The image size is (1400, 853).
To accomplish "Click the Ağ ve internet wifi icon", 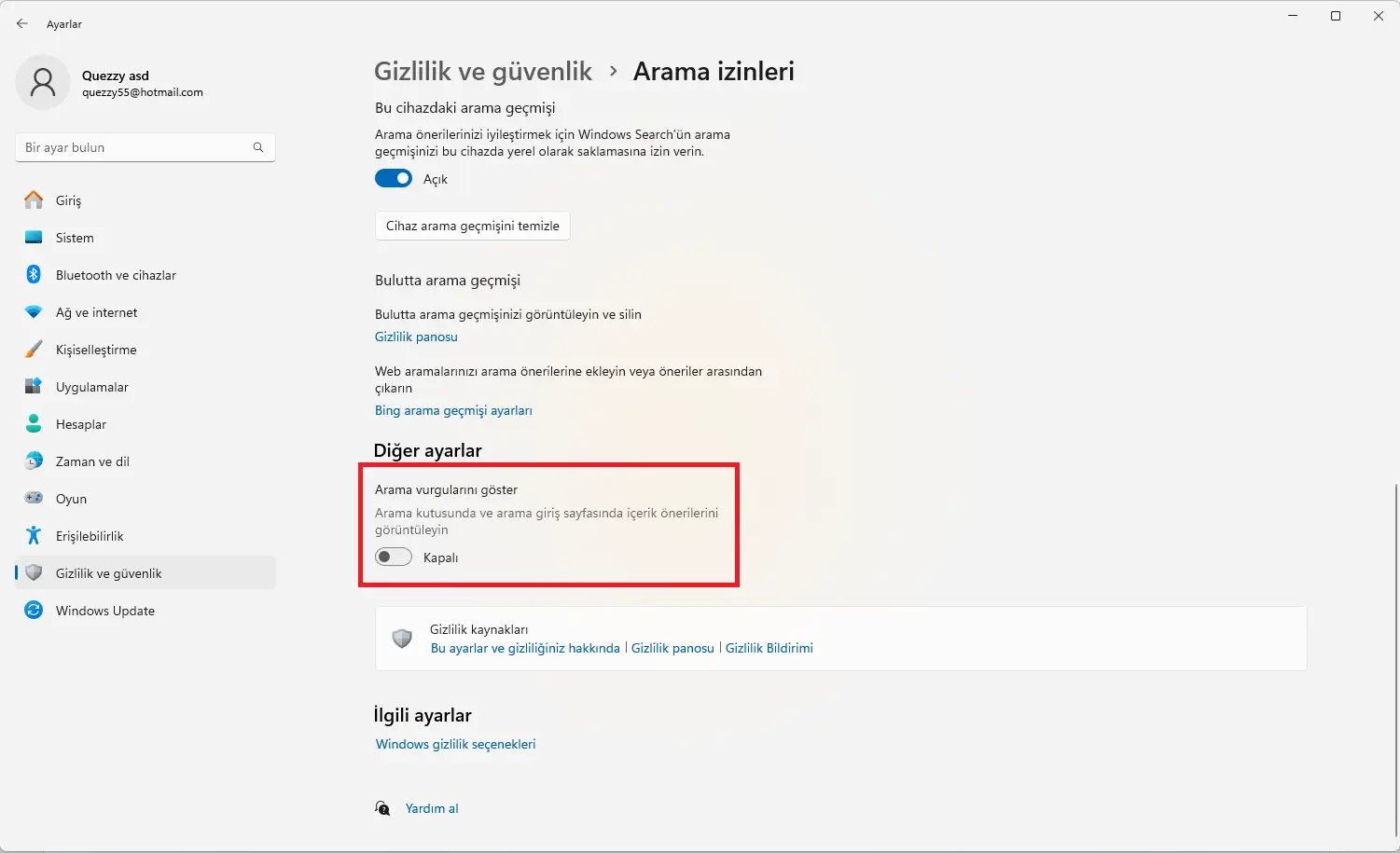I will pos(34,312).
